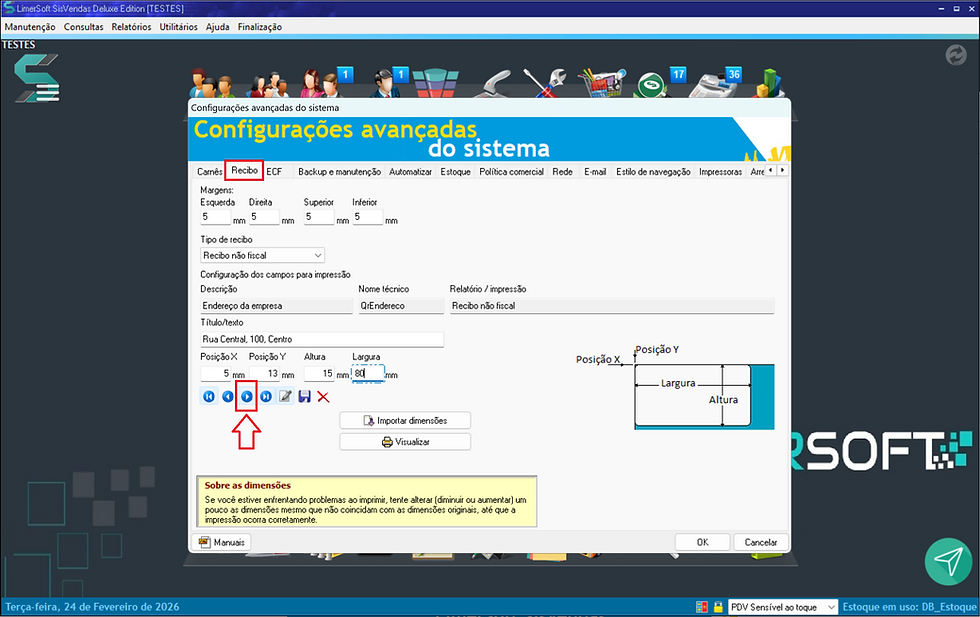The height and width of the screenshot is (617, 980).
Task: Click the LimerSoft S logo at top left
Action: (x=37, y=78)
